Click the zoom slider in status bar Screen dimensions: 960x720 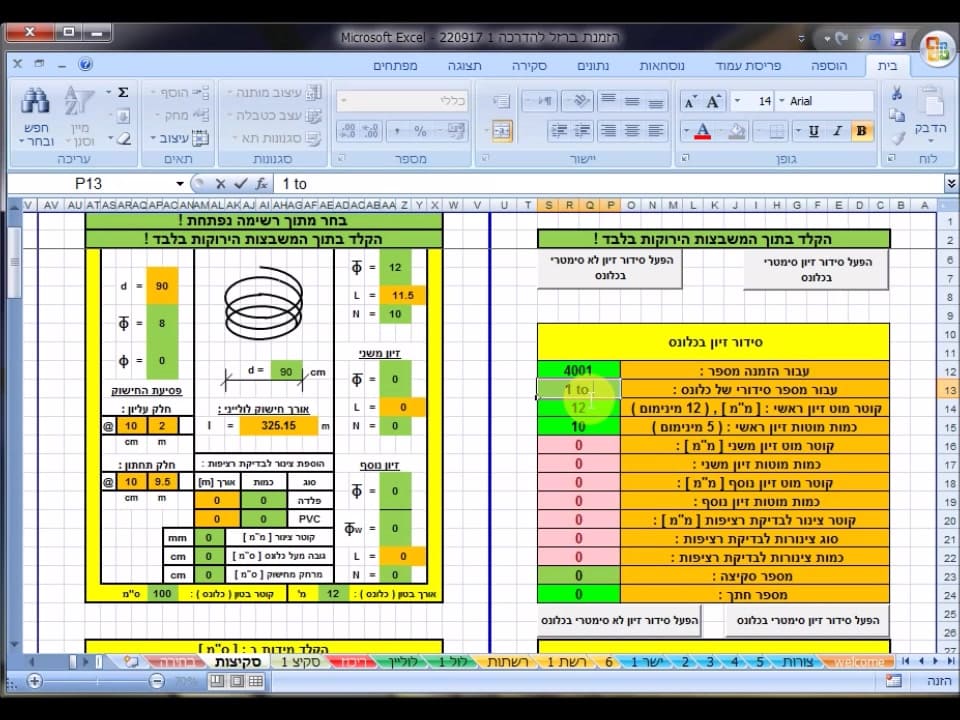pos(95,681)
